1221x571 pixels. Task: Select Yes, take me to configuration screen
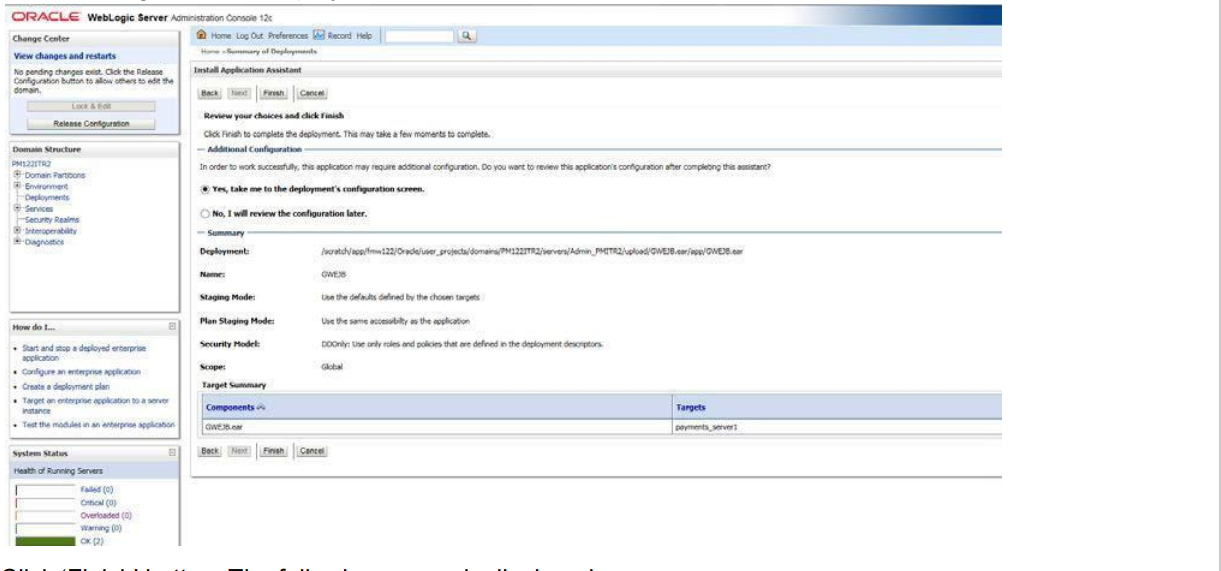coord(205,189)
